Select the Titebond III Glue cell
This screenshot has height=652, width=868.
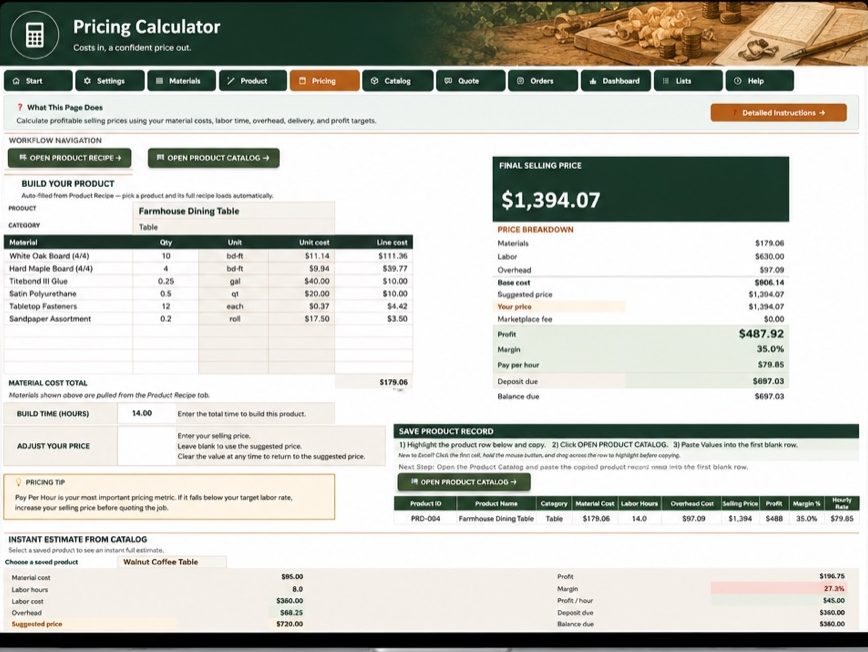point(68,281)
